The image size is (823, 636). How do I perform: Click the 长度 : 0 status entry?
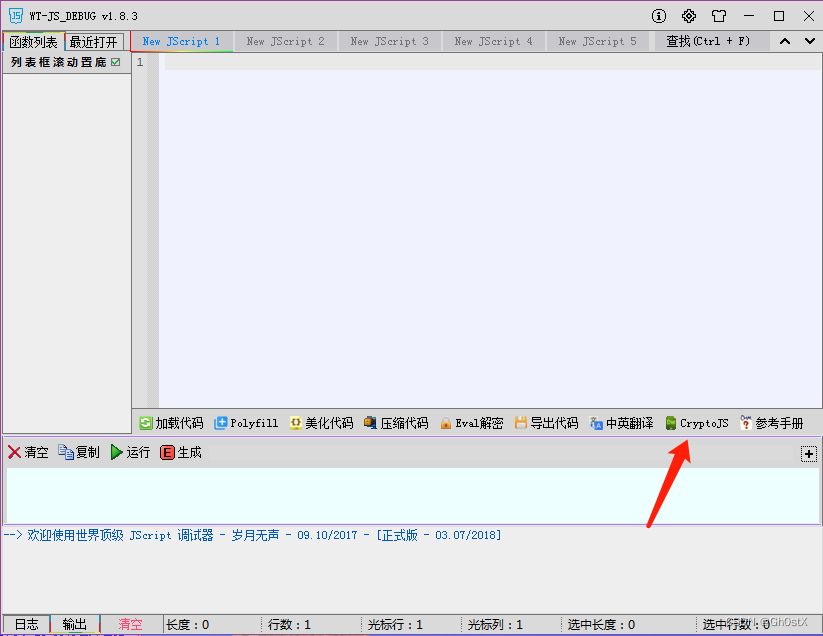coord(187,624)
